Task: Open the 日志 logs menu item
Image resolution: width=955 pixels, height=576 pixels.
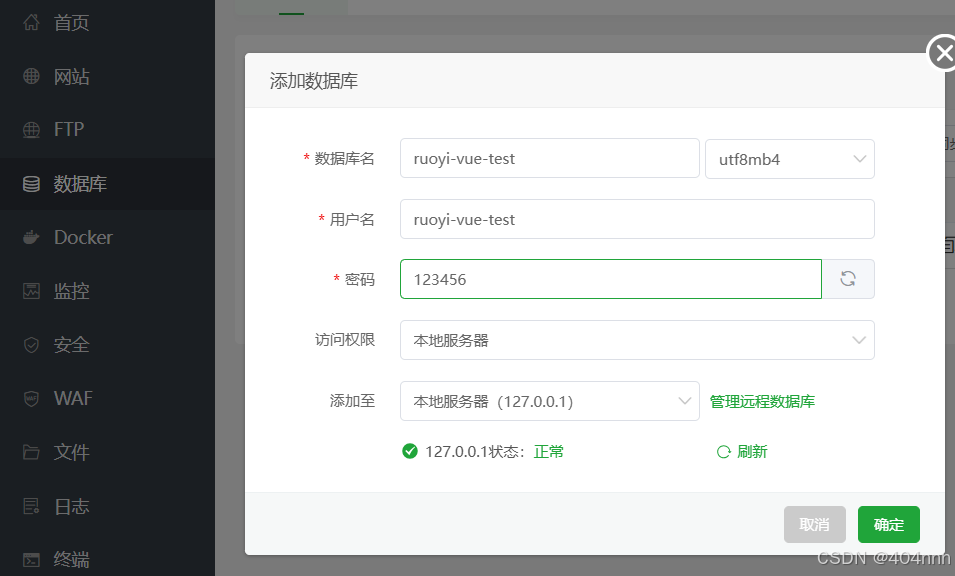Action: 71,506
